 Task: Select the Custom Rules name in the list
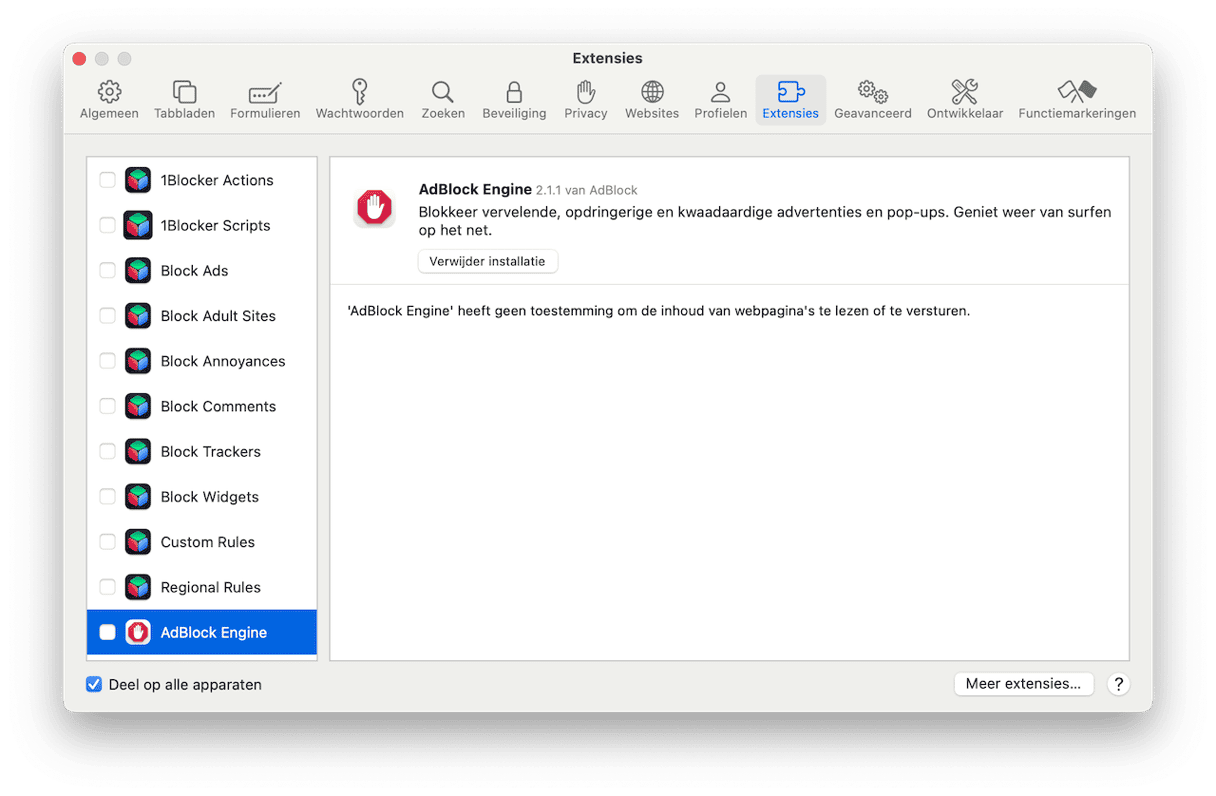[x=208, y=542]
